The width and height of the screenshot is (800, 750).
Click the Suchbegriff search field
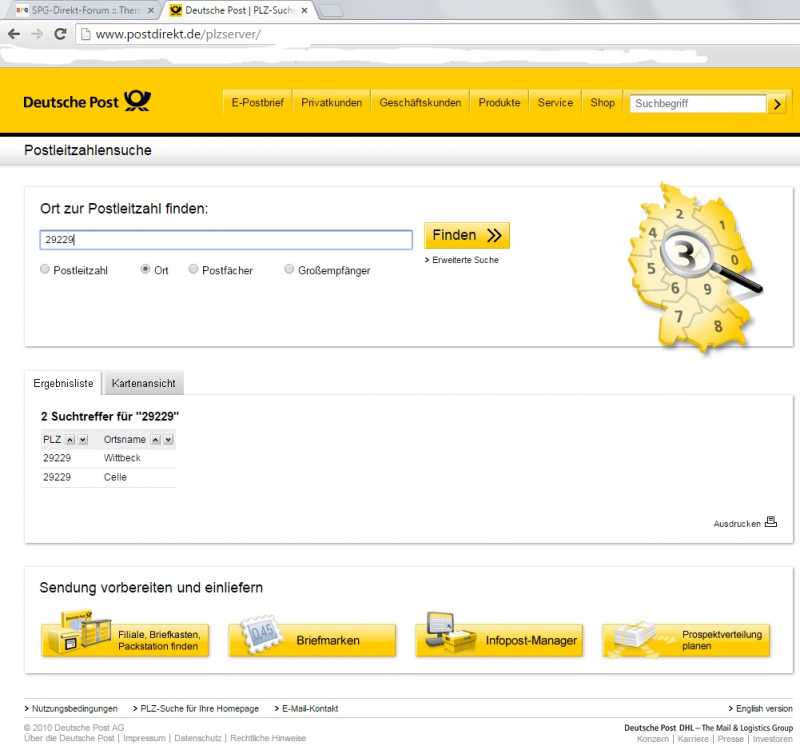(698, 104)
